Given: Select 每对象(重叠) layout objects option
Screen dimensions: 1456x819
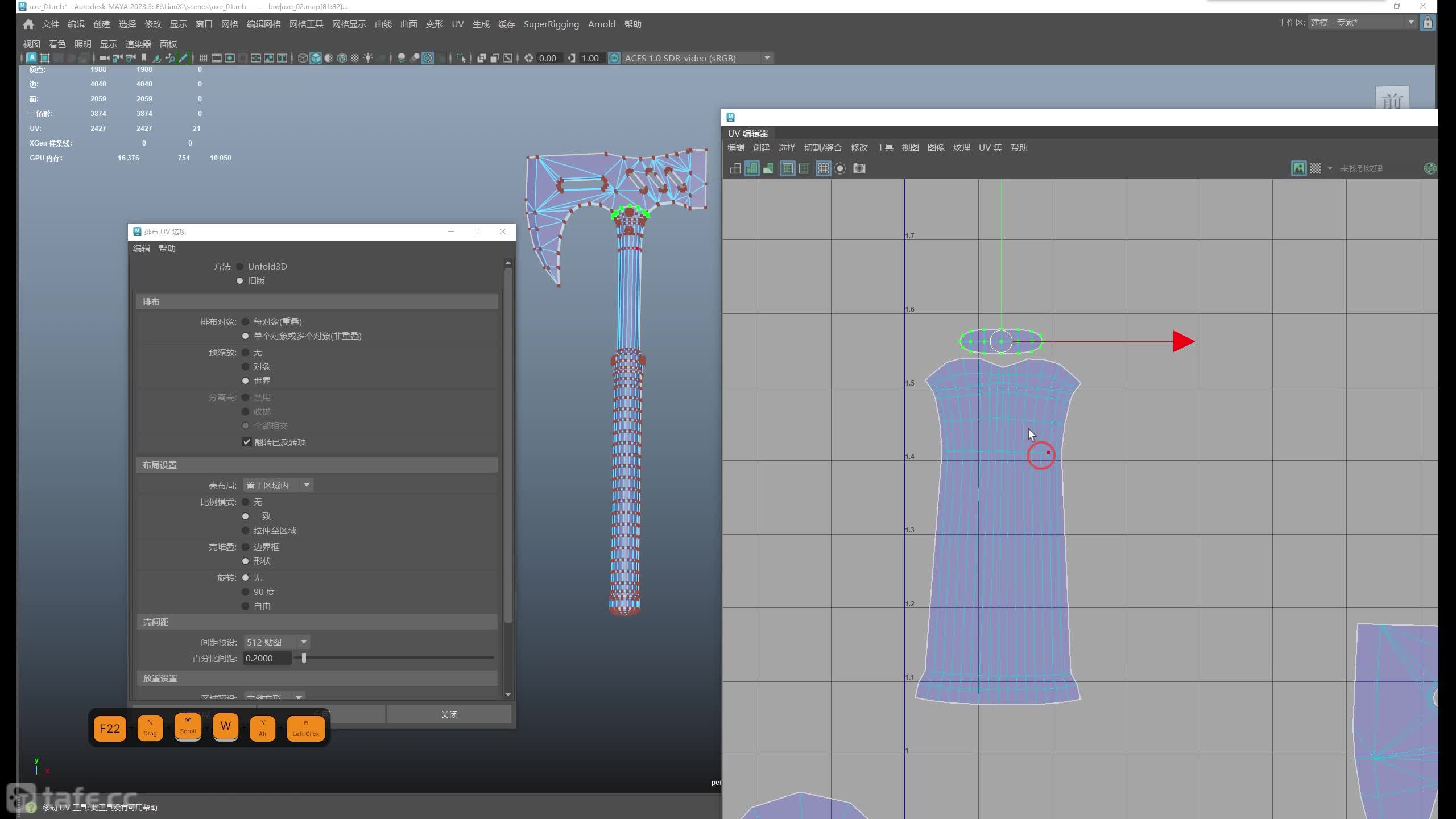Looking at the screenshot, I should [246, 321].
